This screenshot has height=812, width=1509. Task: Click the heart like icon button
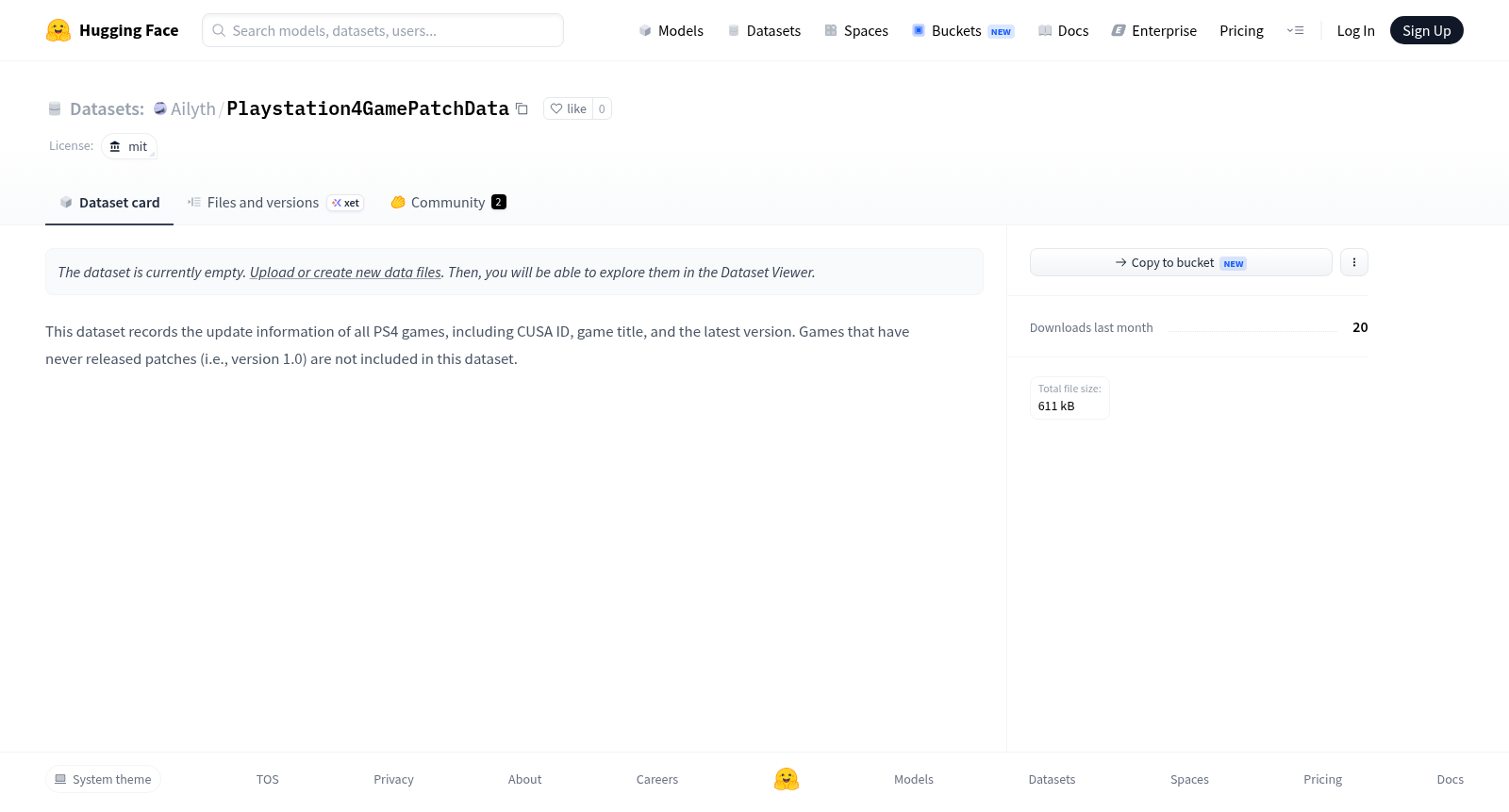point(568,108)
